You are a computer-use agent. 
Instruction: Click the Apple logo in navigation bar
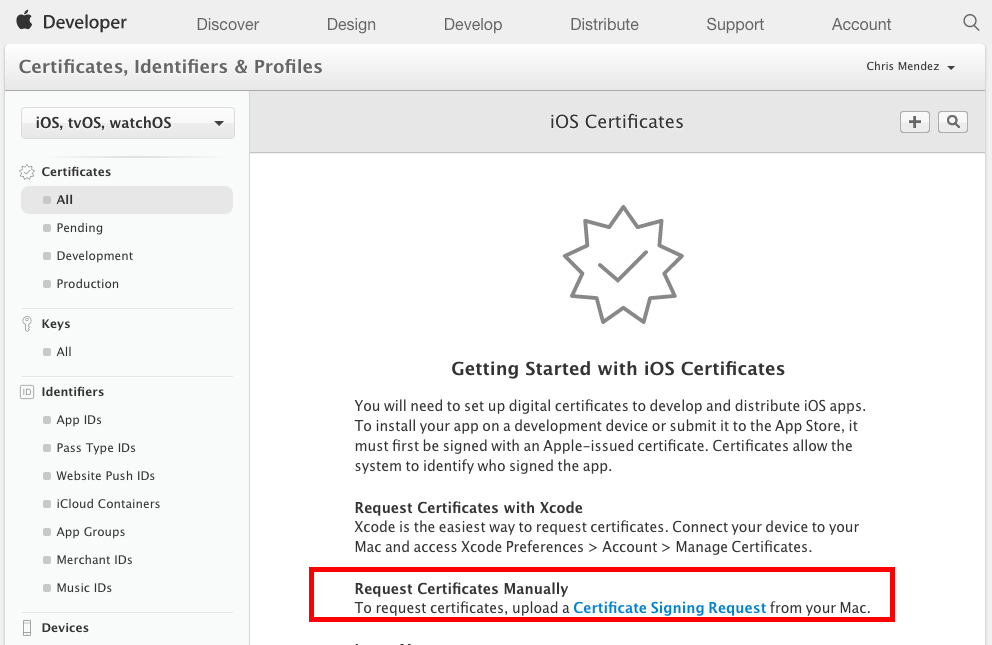26,20
